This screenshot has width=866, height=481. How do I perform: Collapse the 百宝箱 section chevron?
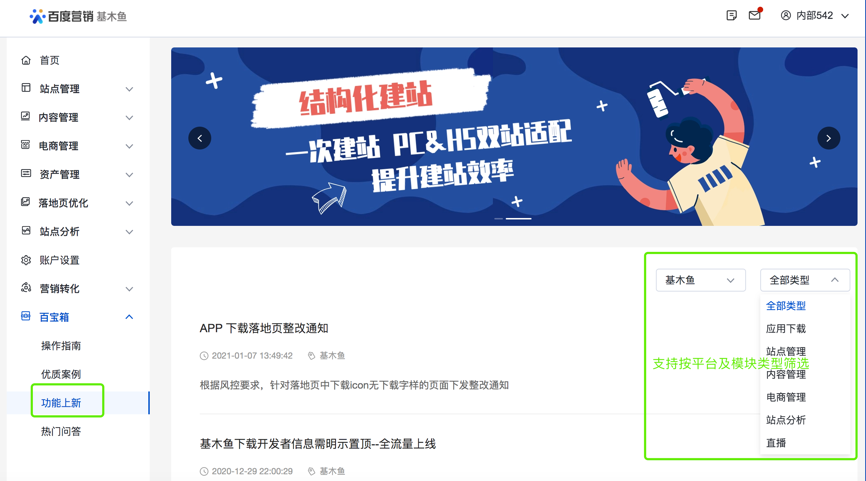click(x=129, y=317)
